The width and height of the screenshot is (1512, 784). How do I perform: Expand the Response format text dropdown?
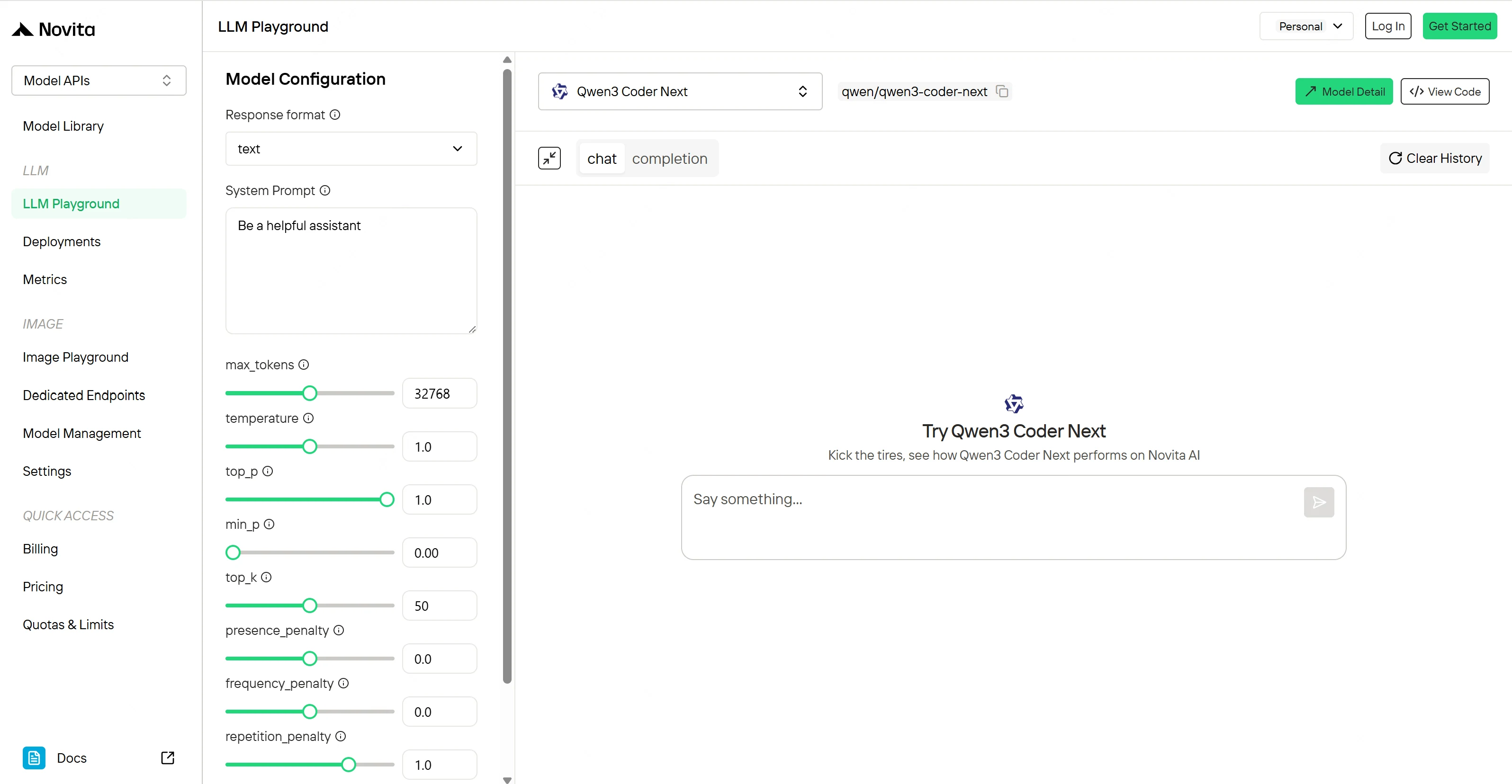tap(351, 149)
